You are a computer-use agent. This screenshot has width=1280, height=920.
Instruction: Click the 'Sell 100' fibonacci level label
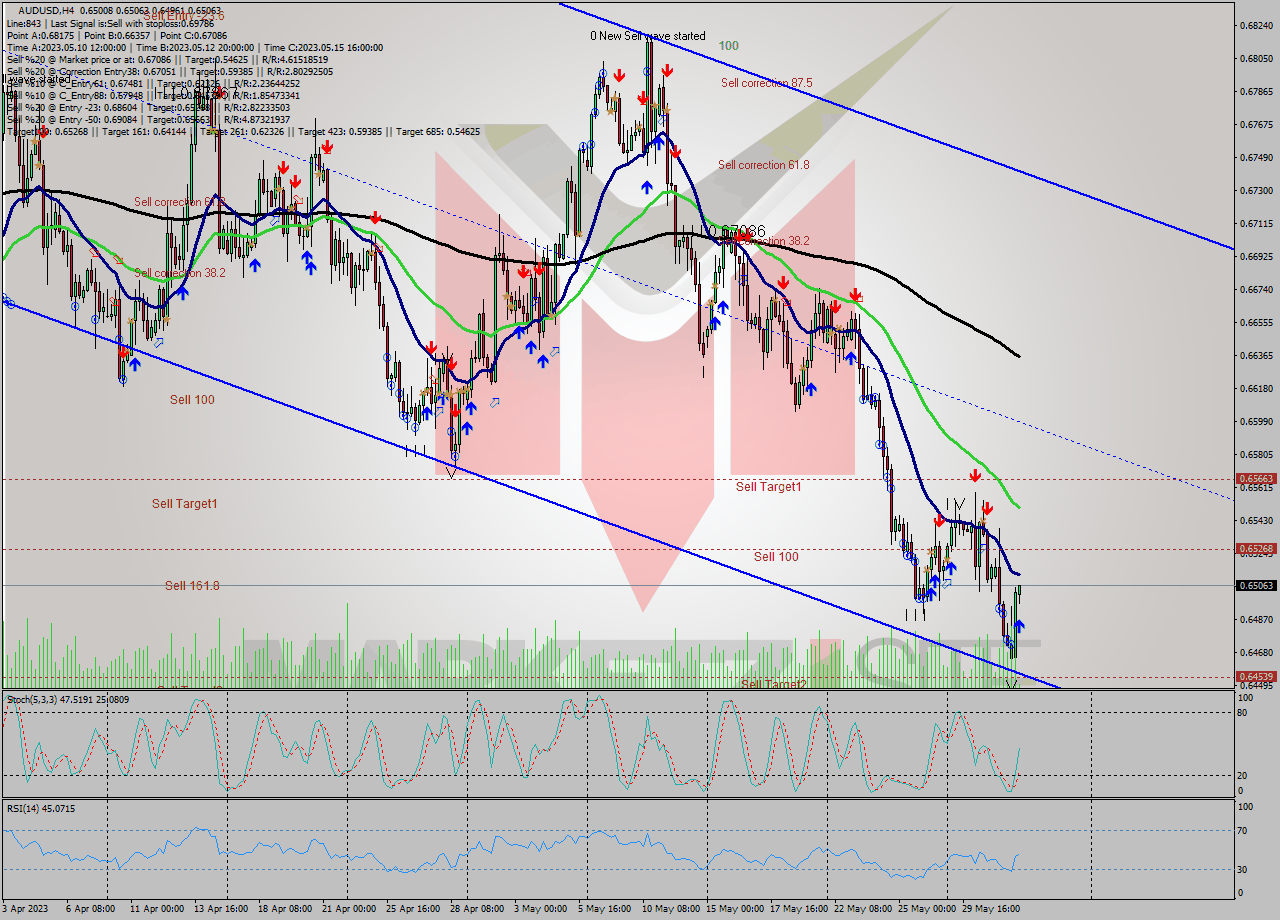pos(779,557)
